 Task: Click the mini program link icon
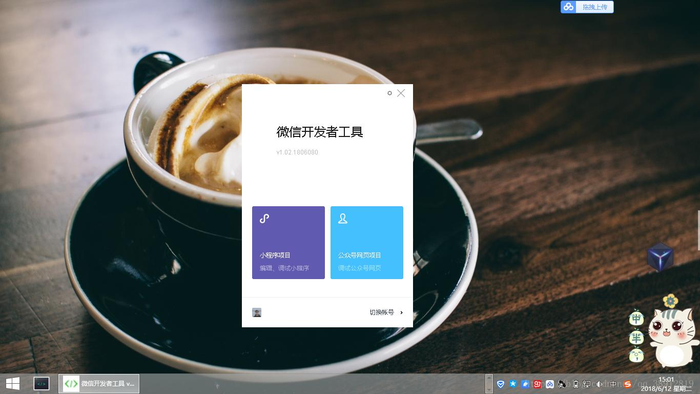coord(264,219)
